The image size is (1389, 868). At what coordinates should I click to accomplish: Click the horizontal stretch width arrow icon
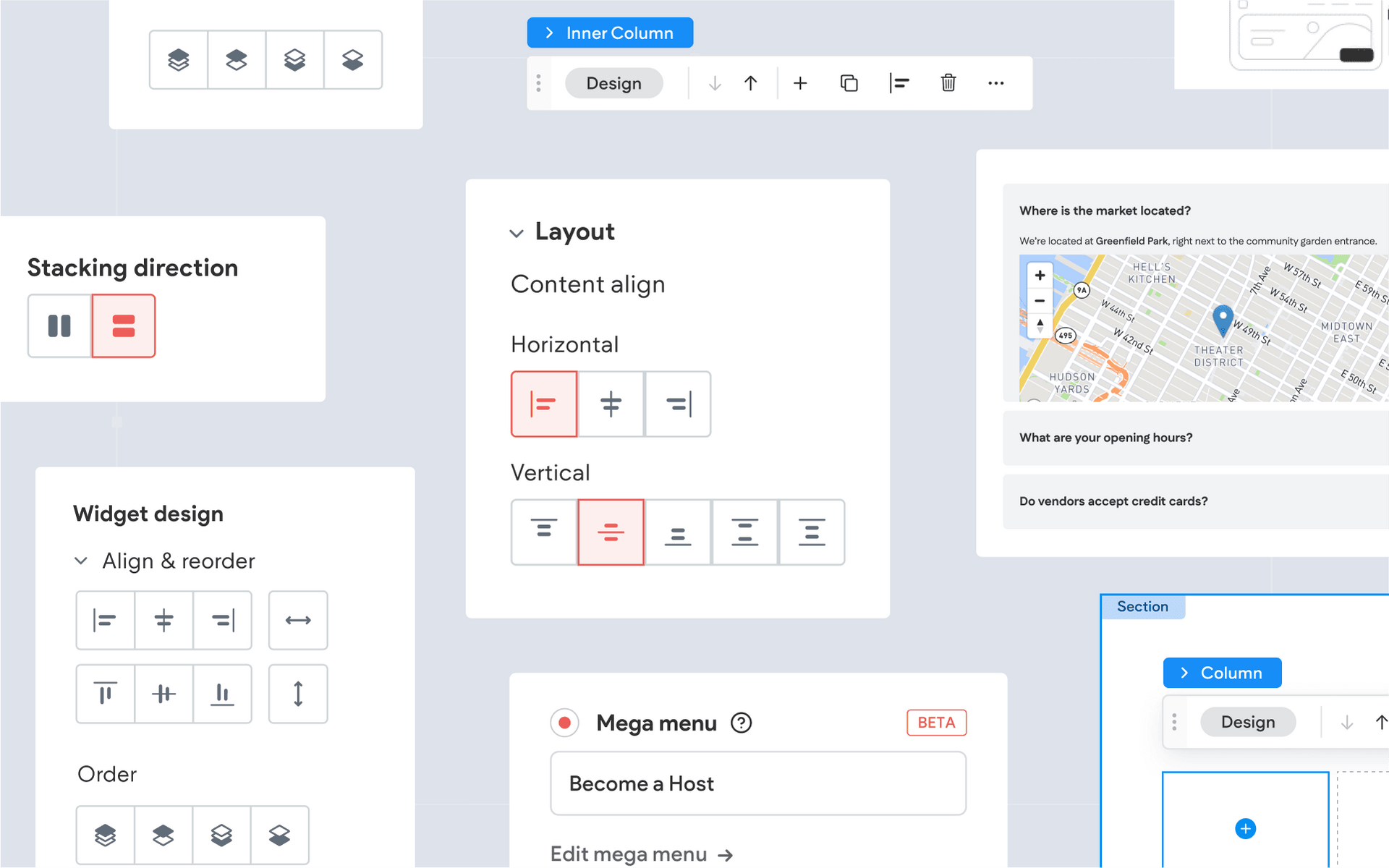[298, 621]
